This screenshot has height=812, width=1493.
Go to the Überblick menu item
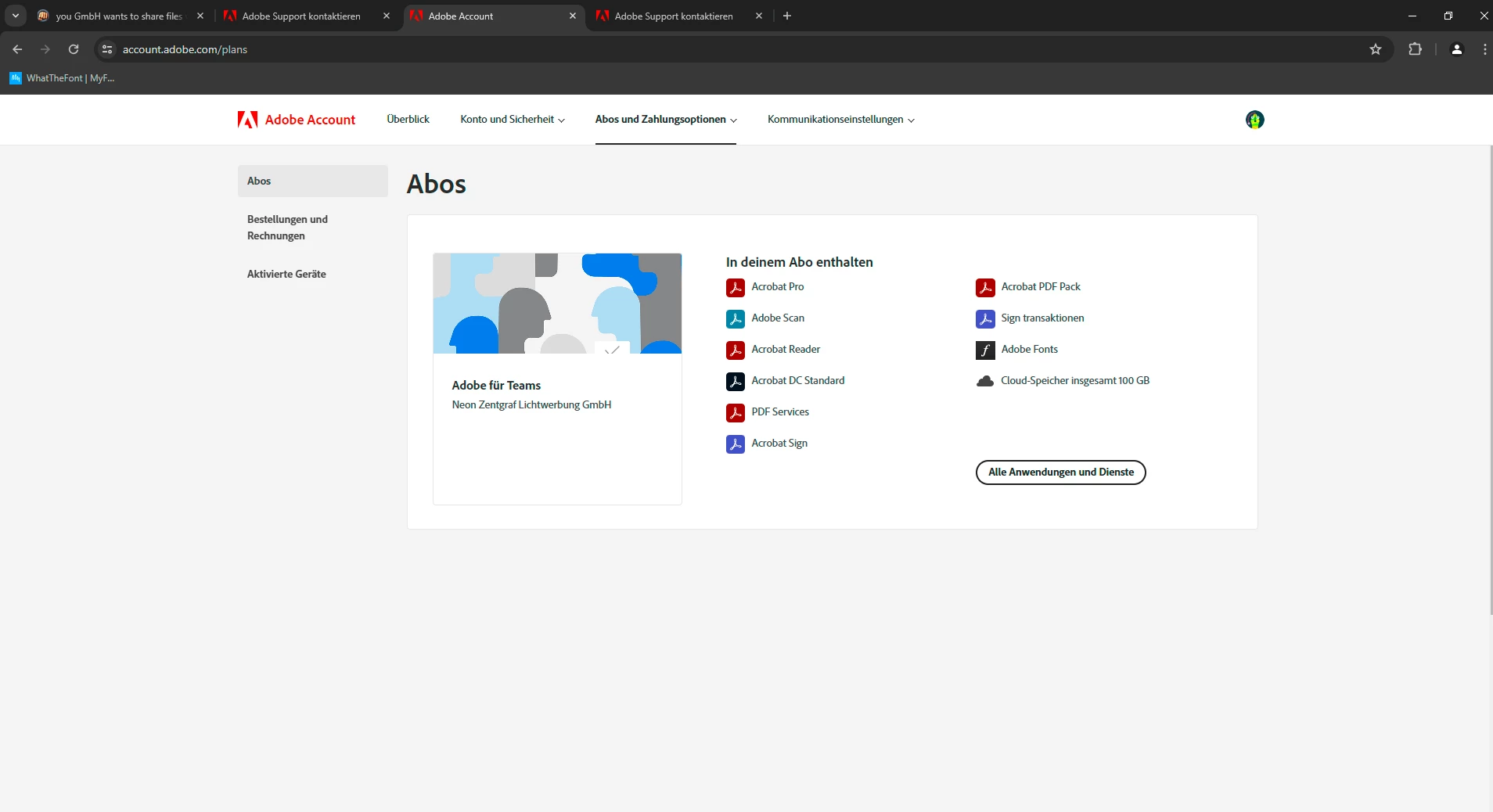[x=408, y=120]
